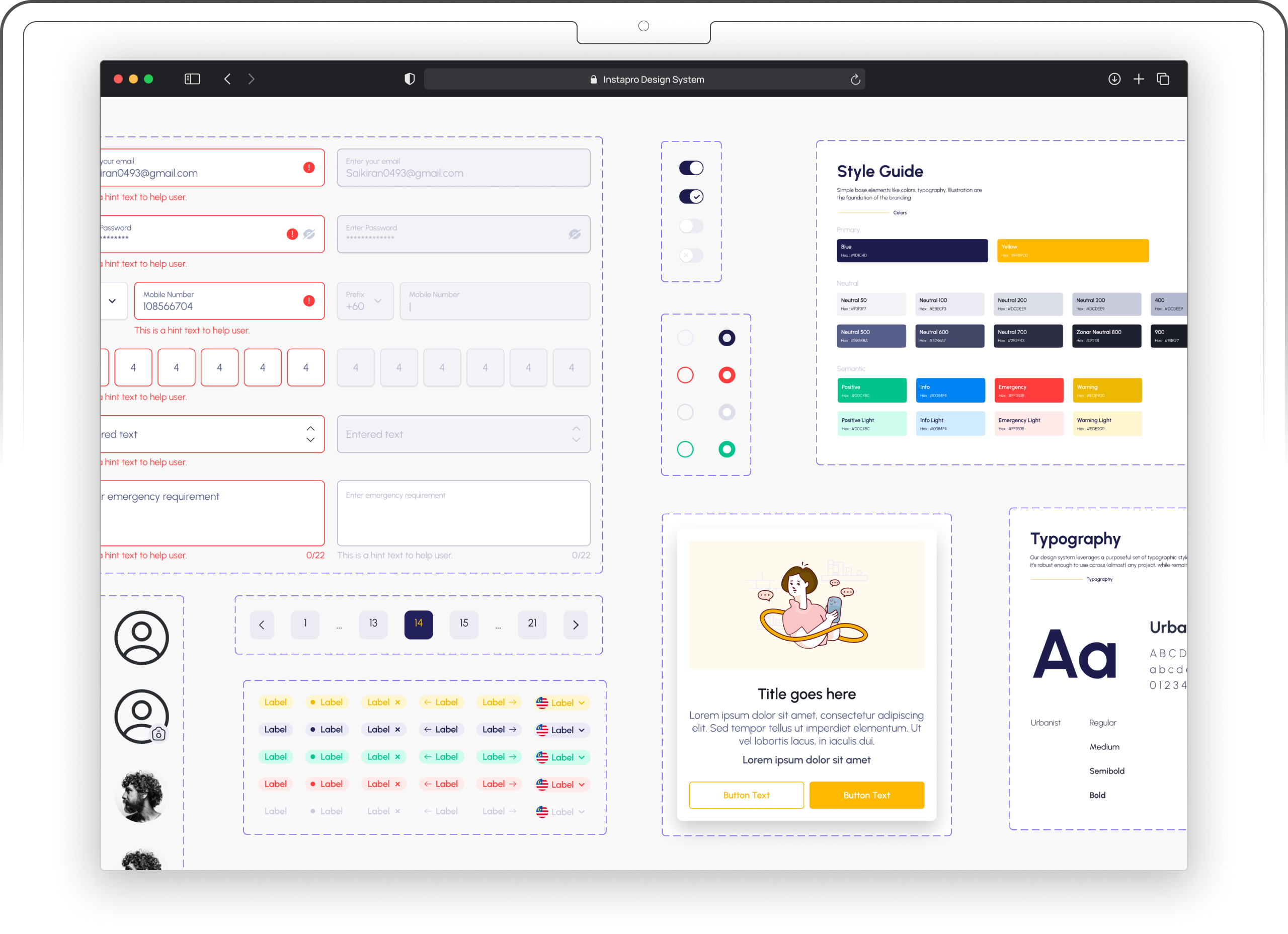Click the browser back arrow

pos(227,79)
